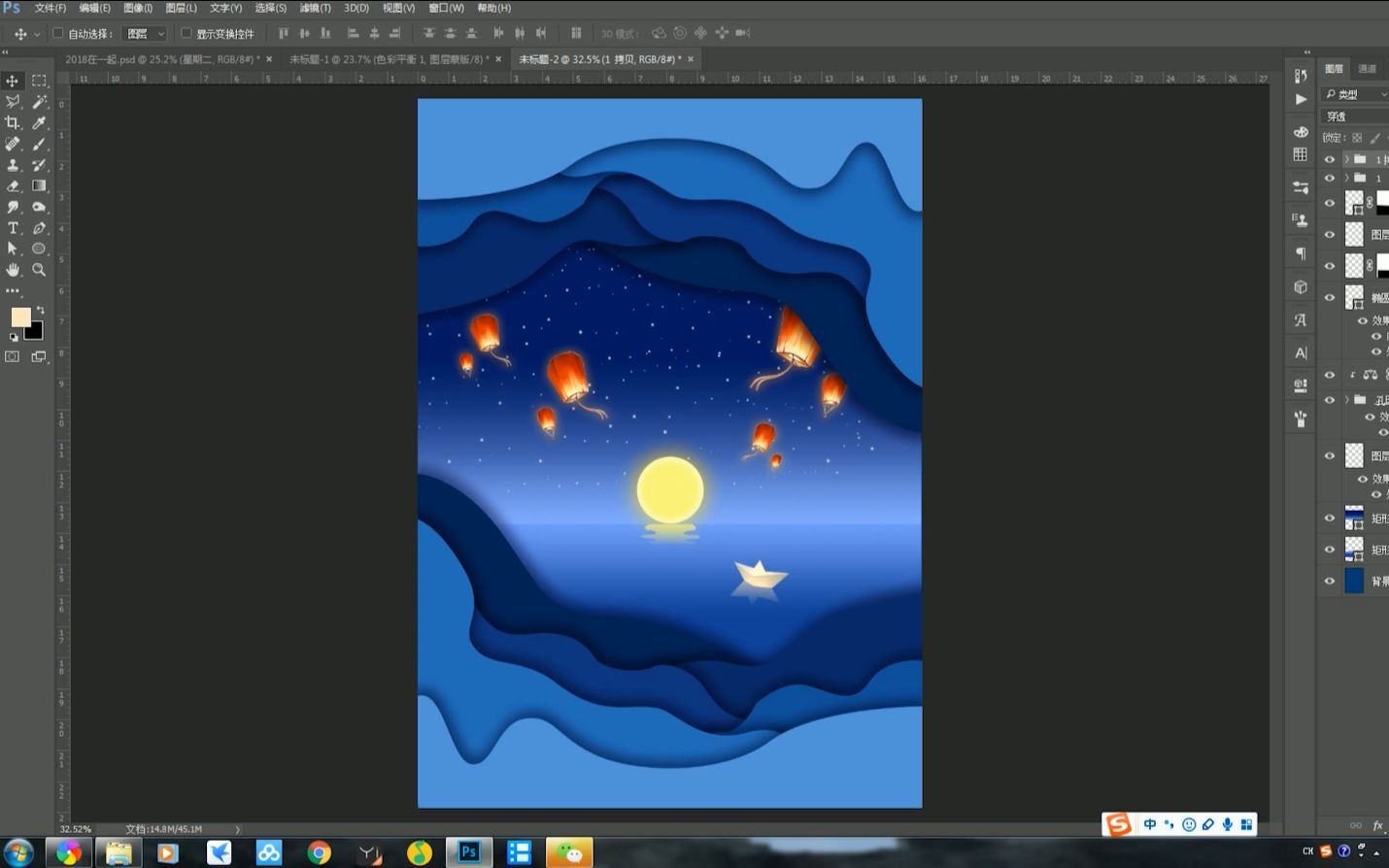
Task: Select the Polygonal Lasso tool
Action: tap(13, 102)
